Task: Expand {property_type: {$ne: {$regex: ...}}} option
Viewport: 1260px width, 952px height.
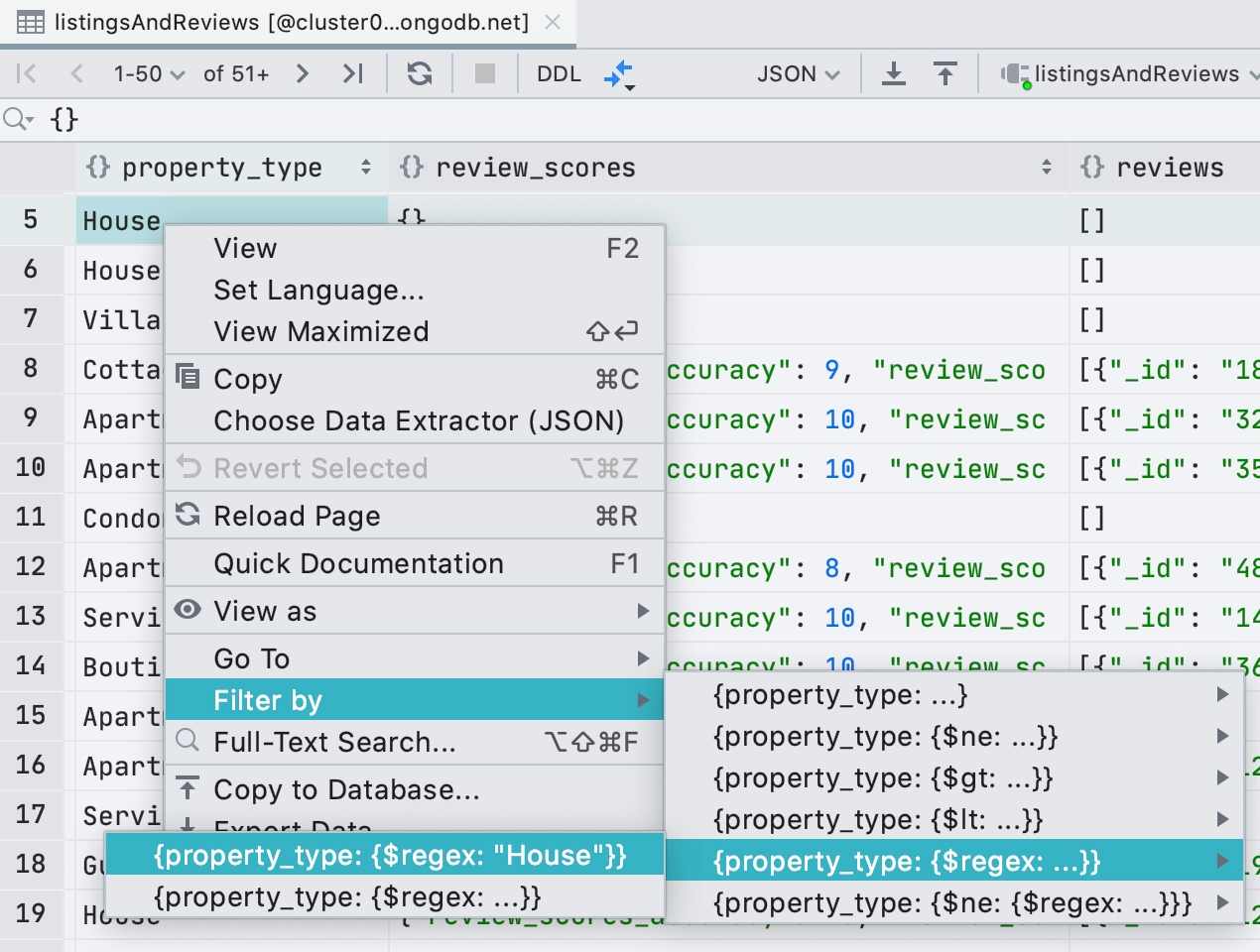Action: 954,903
